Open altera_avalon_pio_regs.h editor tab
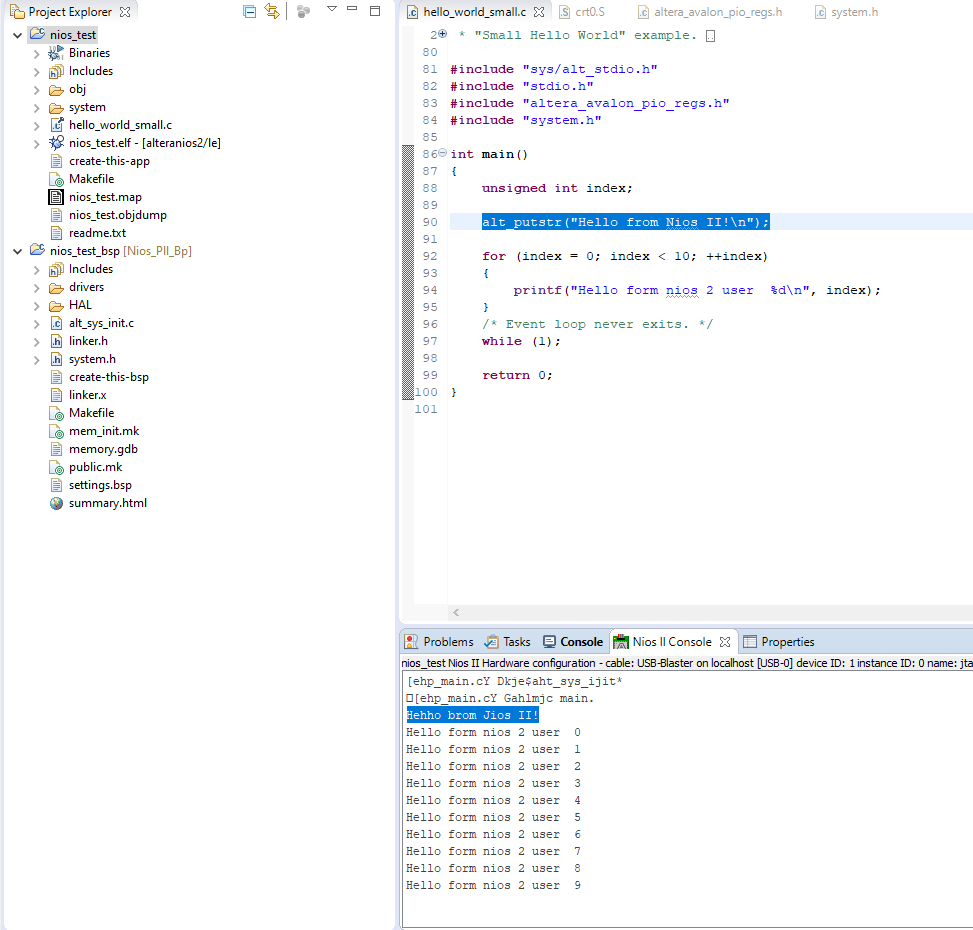 pyautogui.click(x=717, y=12)
